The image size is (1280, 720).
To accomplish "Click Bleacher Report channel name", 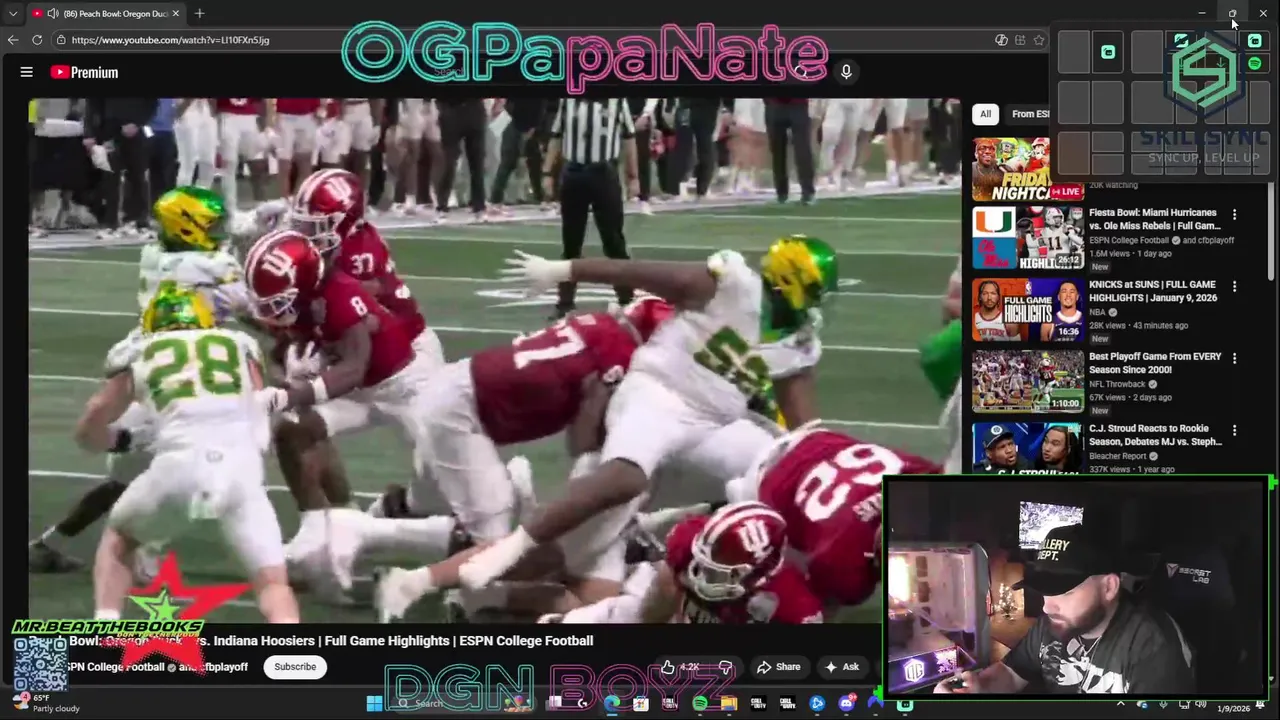I will point(1117,456).
